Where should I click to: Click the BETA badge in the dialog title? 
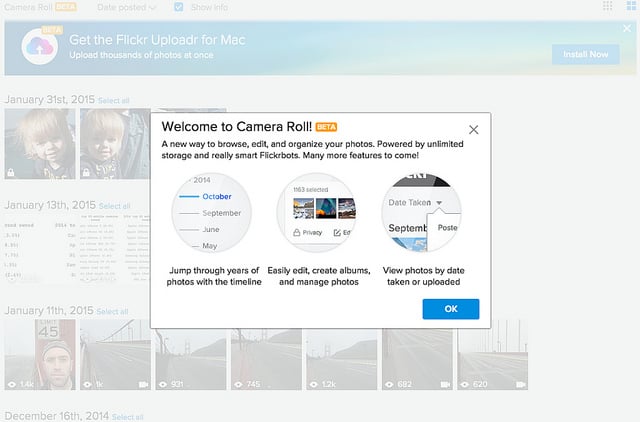tap(326, 127)
